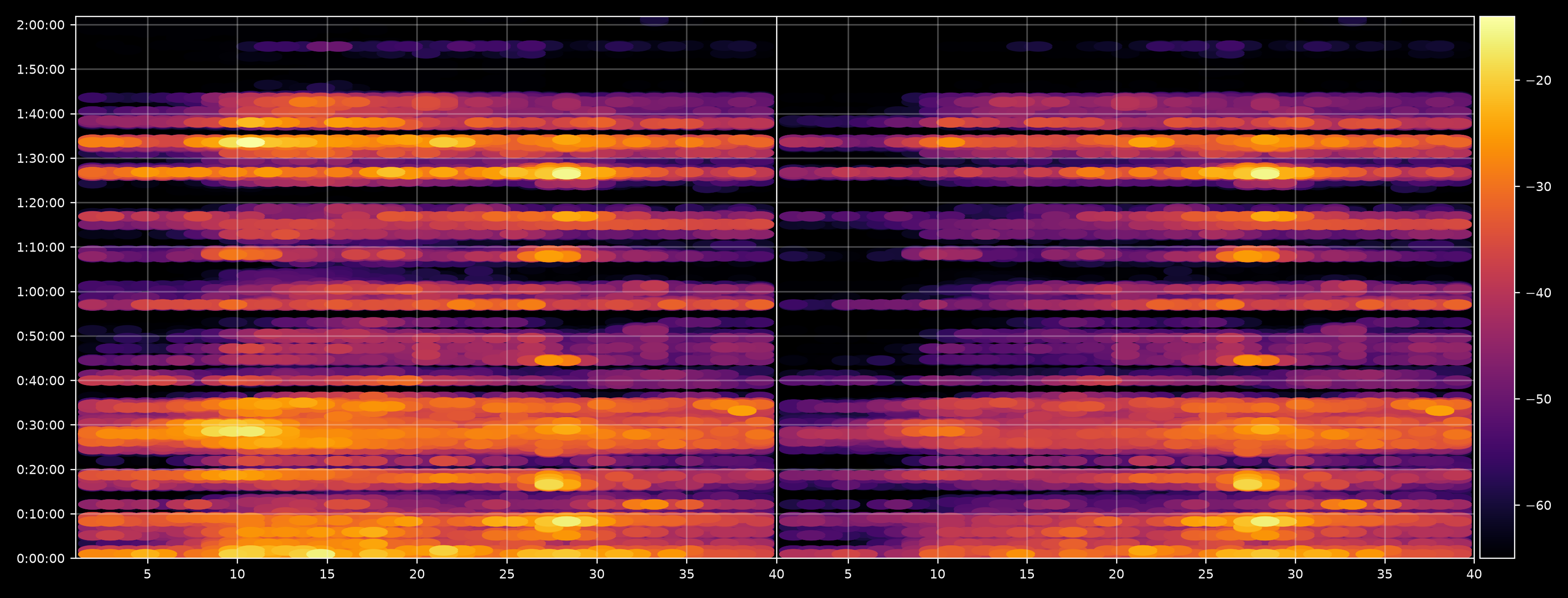Pick the 1:10:00 y-axis tick label
Viewport: 1568px width, 598px height.
tap(41, 247)
